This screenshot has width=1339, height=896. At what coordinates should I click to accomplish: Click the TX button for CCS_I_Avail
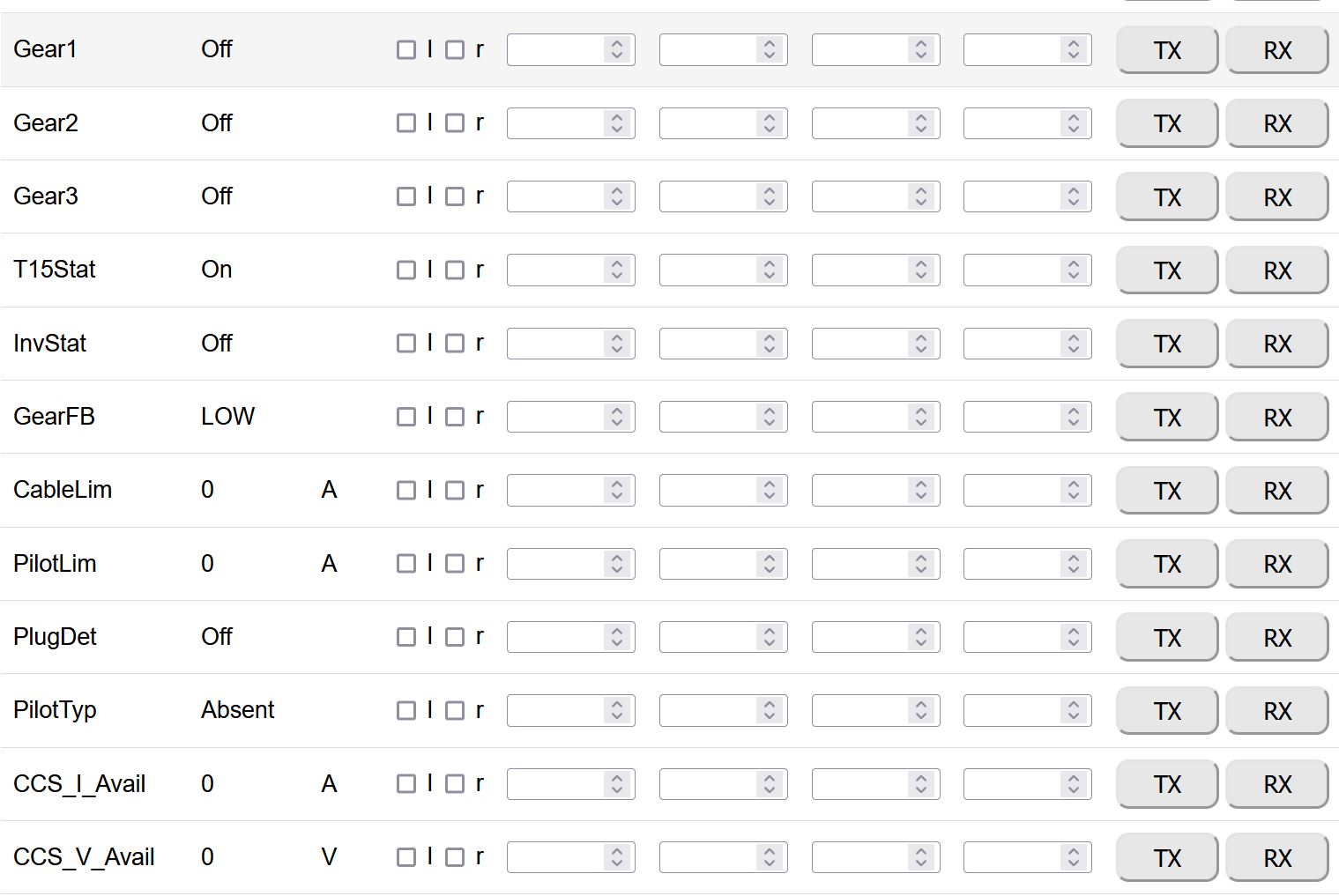[1167, 784]
